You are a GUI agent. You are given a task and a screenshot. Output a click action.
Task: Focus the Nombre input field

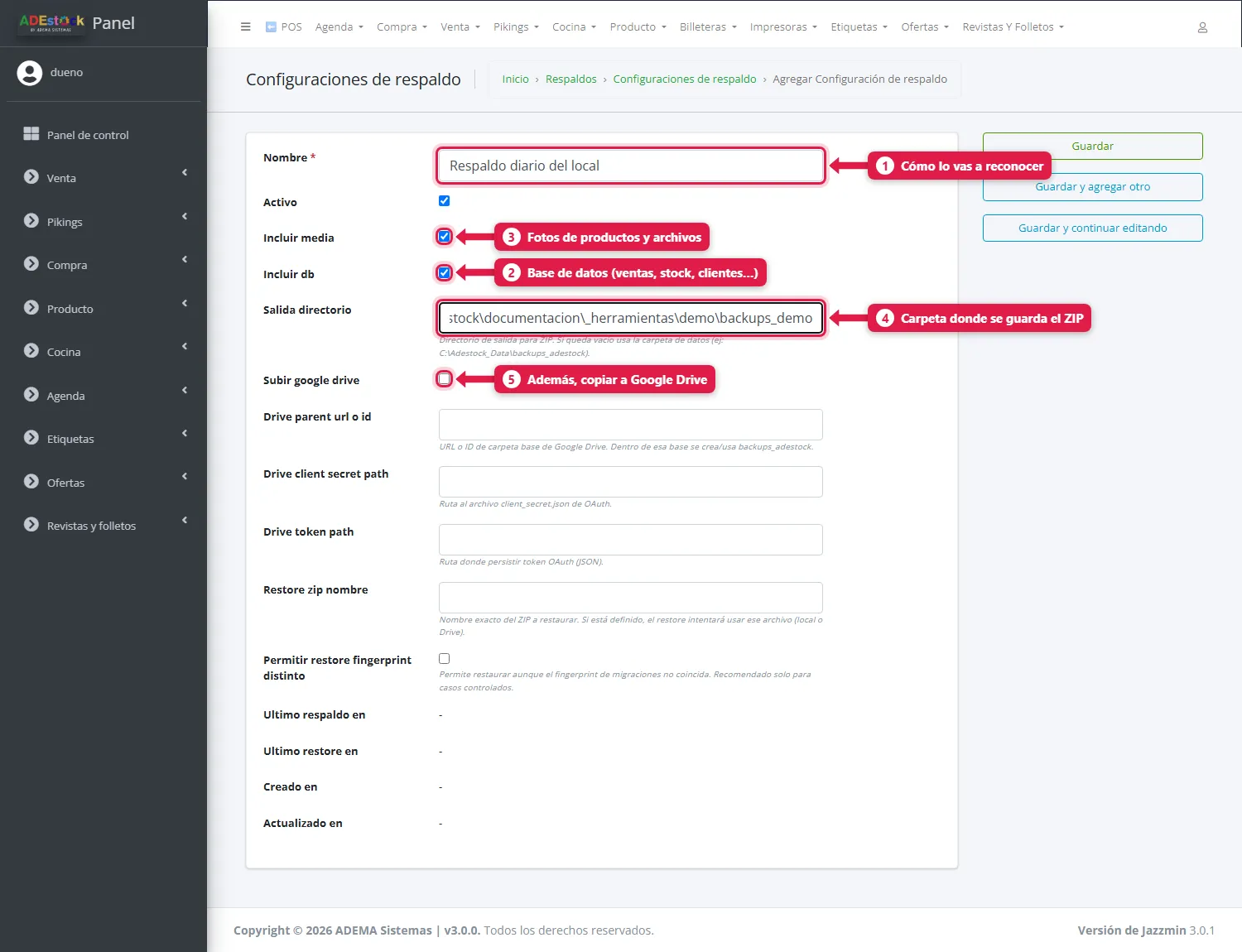631,166
